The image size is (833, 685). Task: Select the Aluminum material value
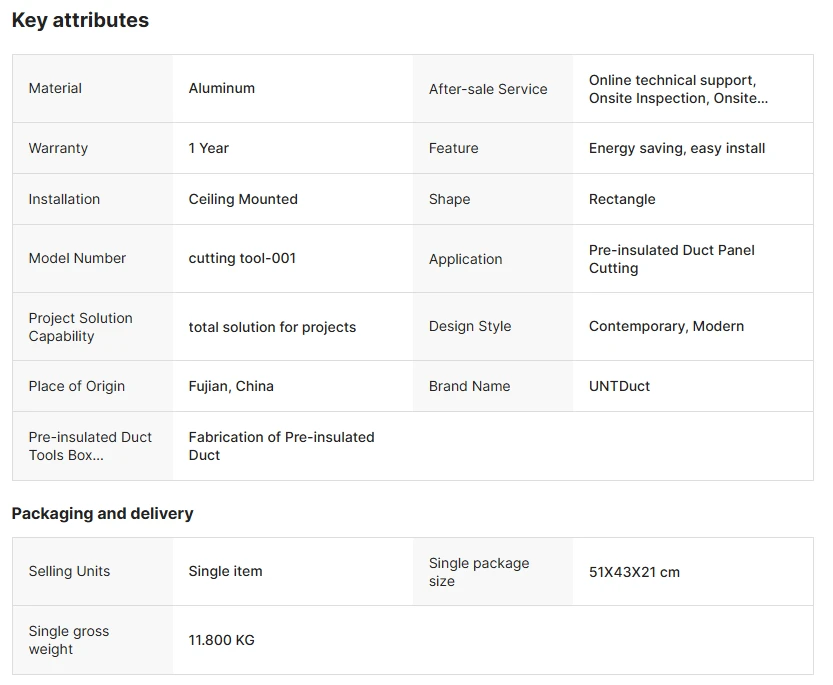(222, 88)
